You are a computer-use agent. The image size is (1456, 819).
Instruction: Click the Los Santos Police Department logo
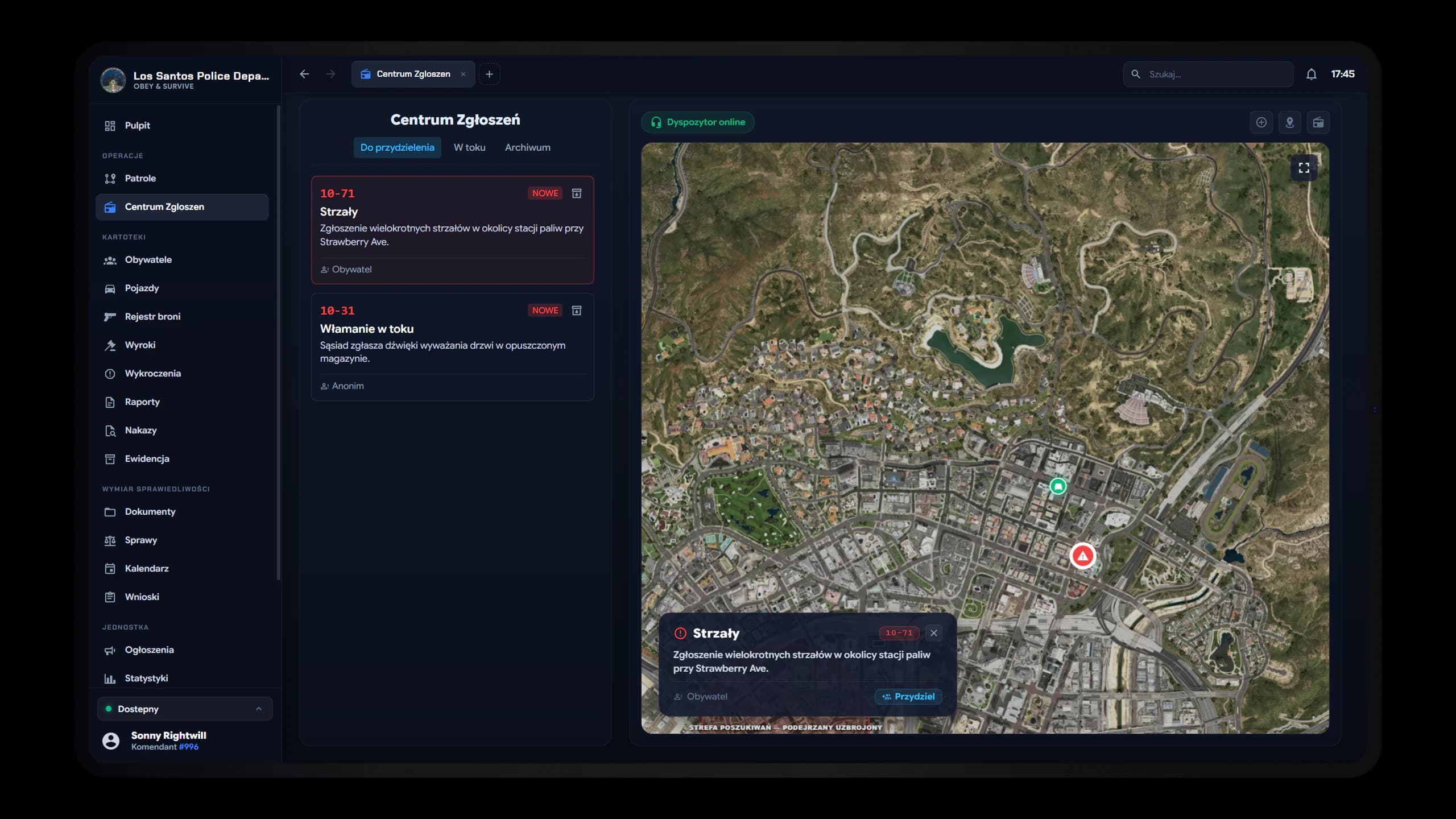click(x=113, y=80)
